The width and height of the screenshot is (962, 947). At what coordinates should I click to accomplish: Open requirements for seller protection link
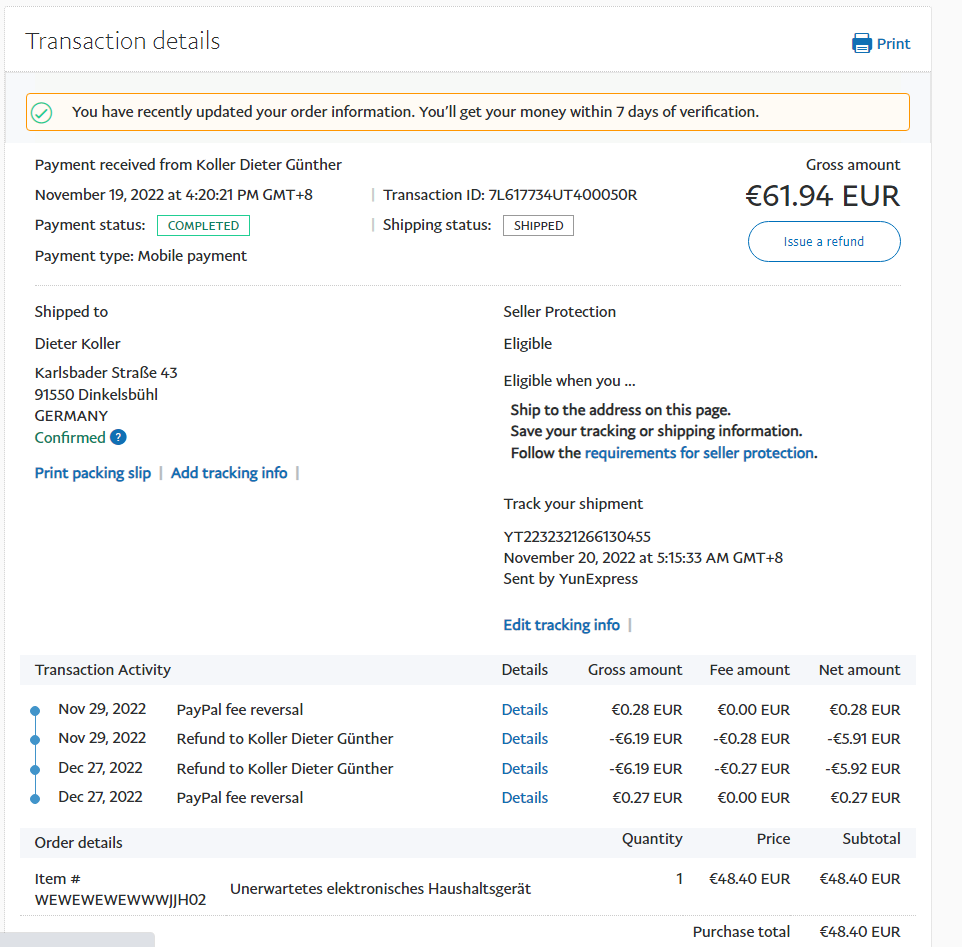coord(699,453)
